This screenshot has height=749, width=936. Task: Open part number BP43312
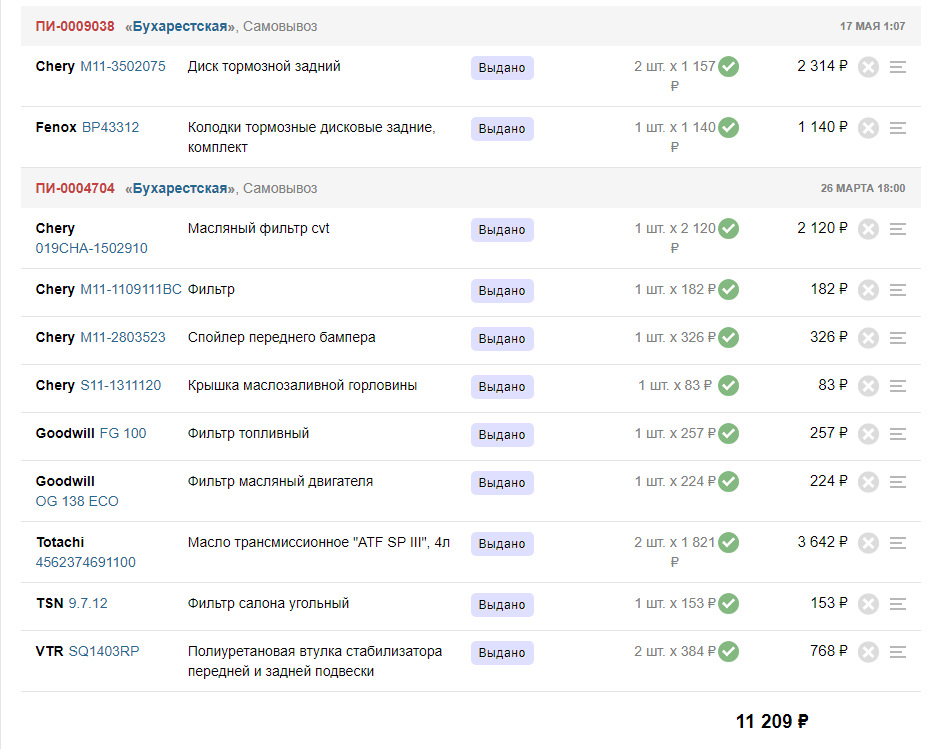(110, 127)
